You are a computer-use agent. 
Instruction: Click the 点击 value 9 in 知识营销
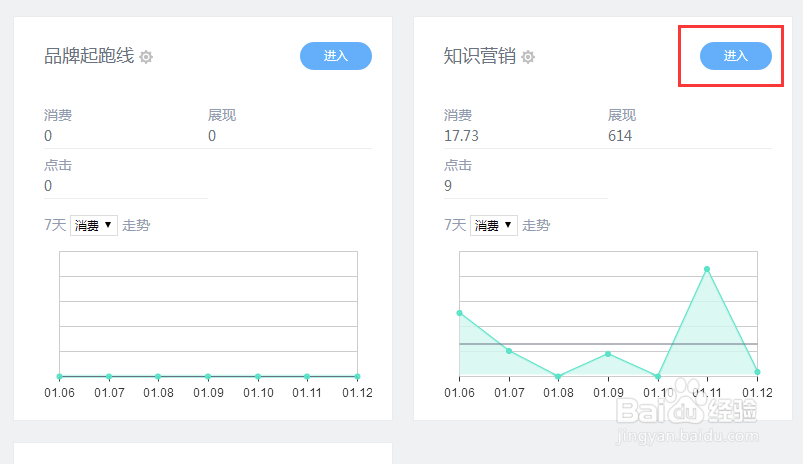click(448, 186)
